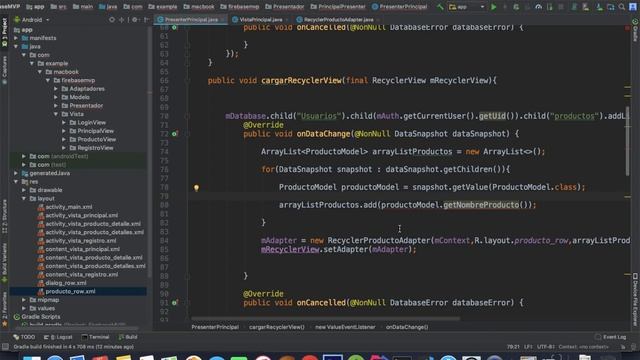Open the app run configuration dropdown

(466, 7)
